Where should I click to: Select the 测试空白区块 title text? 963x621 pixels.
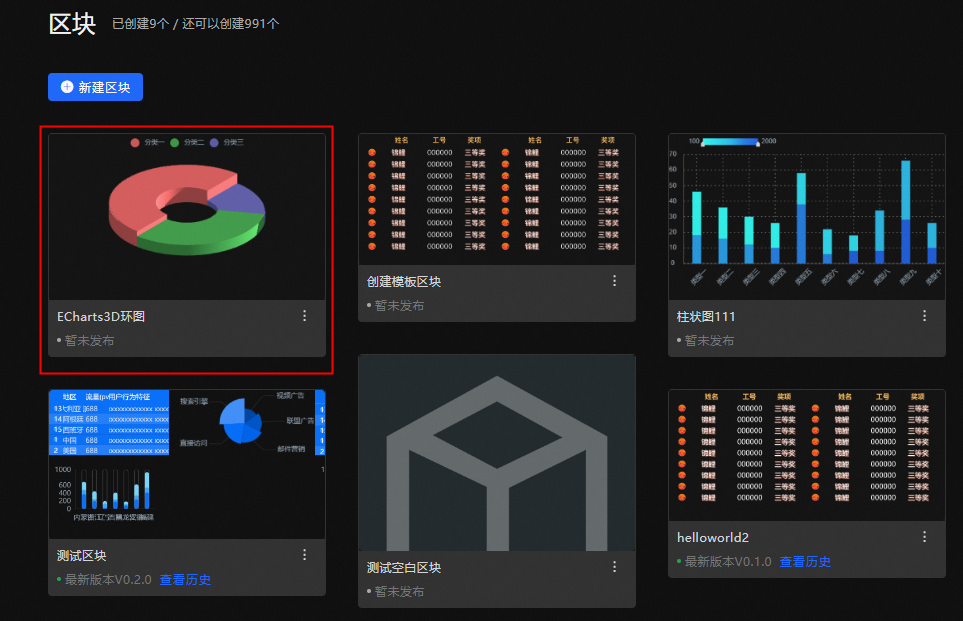[404, 568]
